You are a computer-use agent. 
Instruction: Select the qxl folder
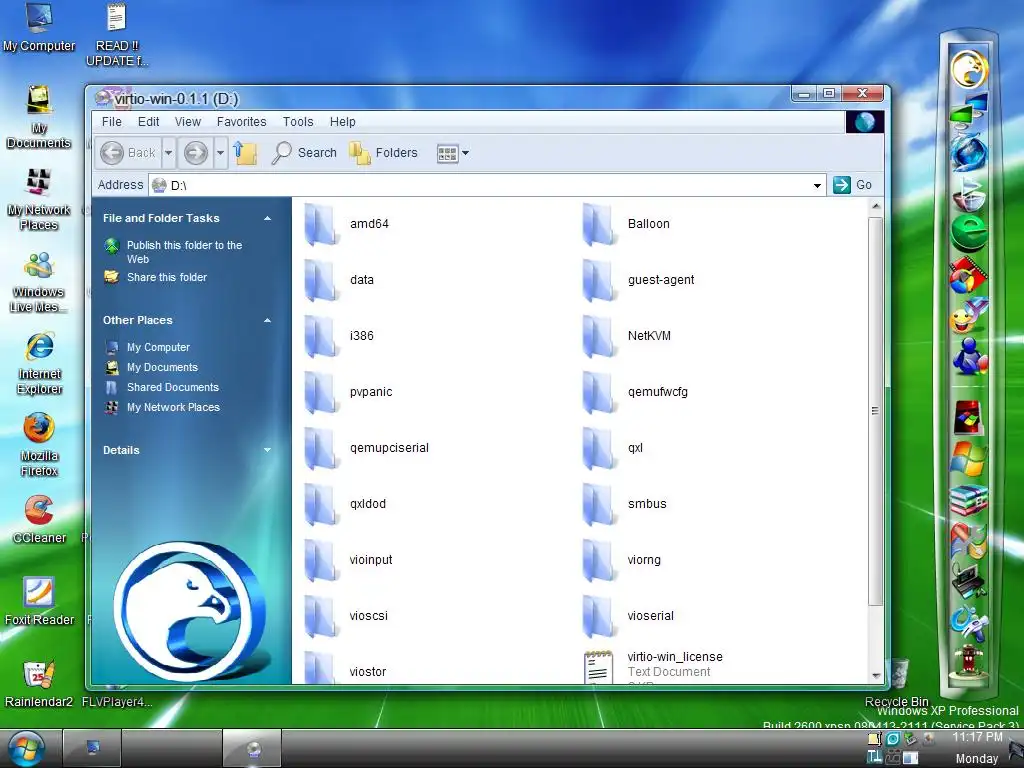click(x=613, y=449)
